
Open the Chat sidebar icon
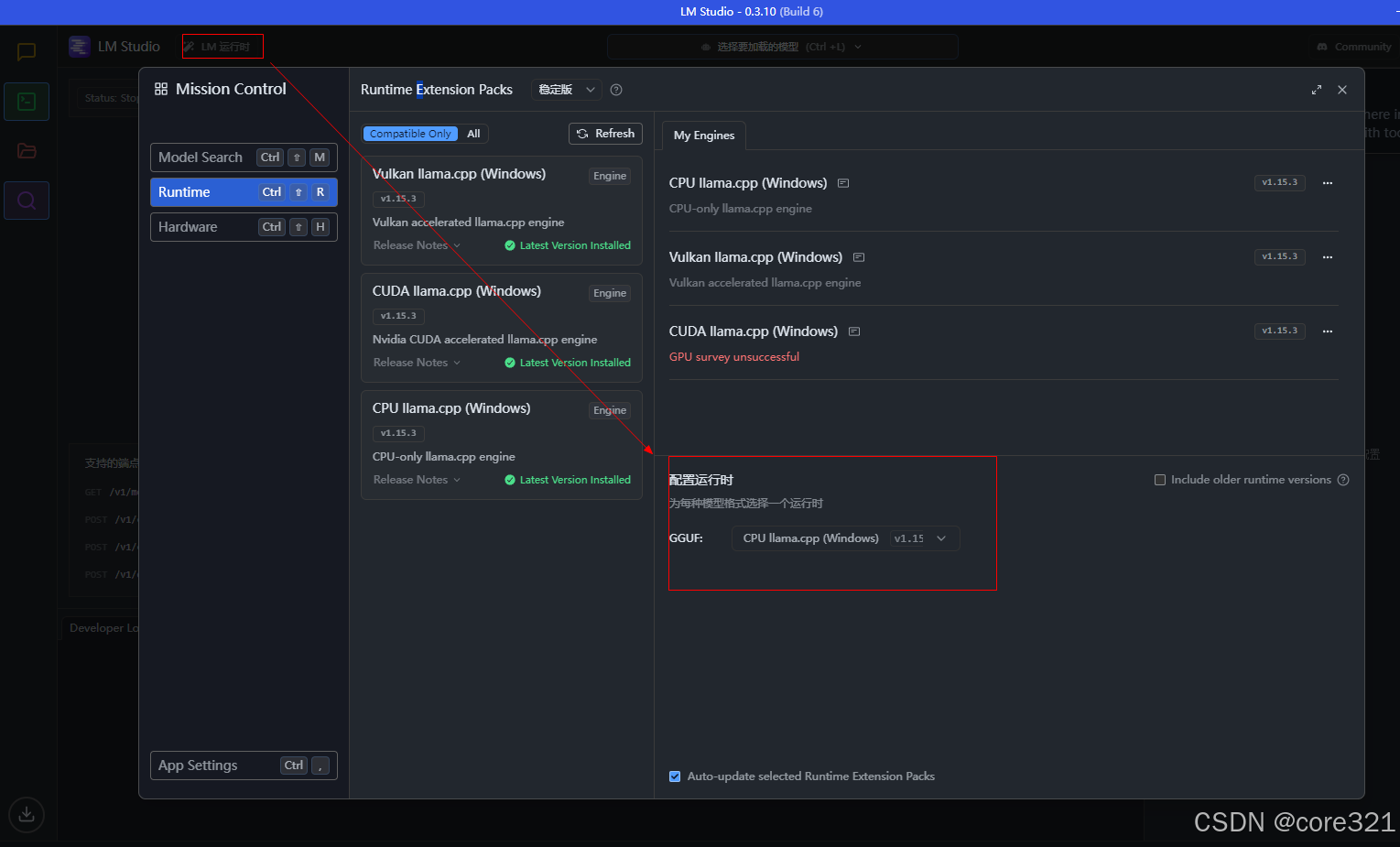pos(27,51)
